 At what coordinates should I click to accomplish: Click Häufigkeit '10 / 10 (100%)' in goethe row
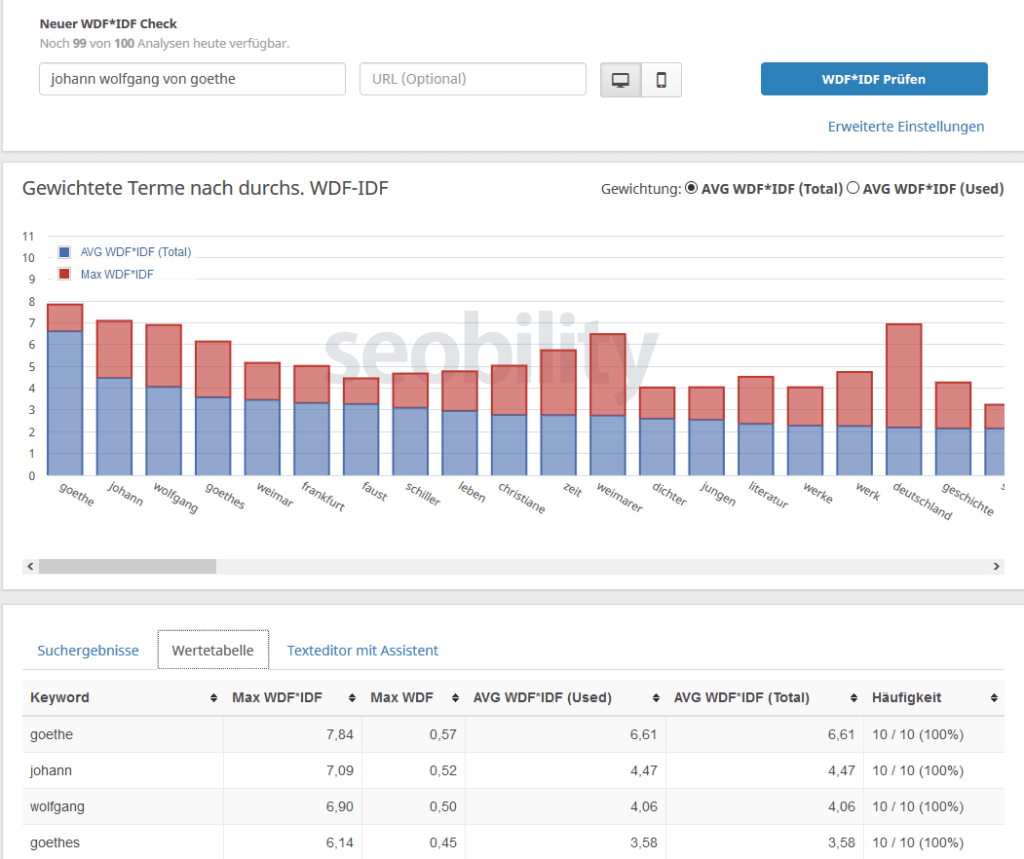(918, 735)
